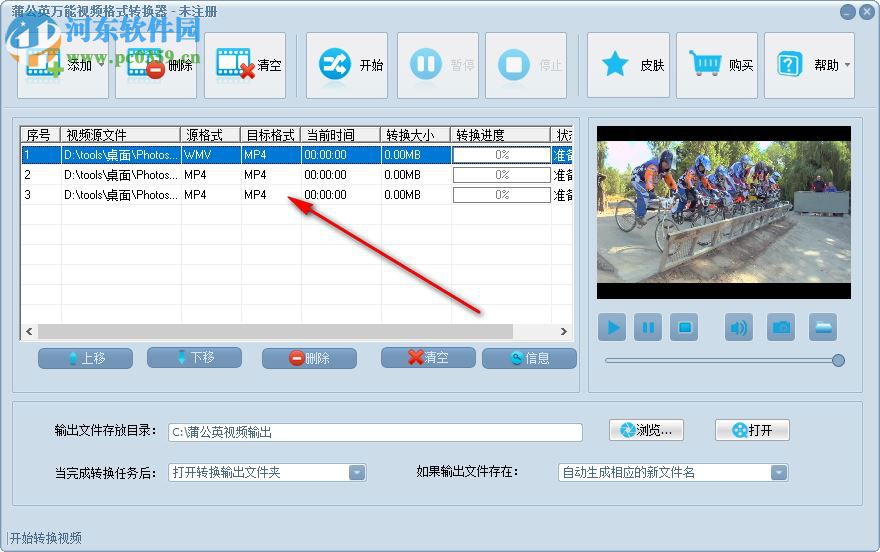The width and height of the screenshot is (880, 552).
Task: Toggle the preview volume speaker icon
Action: click(x=739, y=327)
